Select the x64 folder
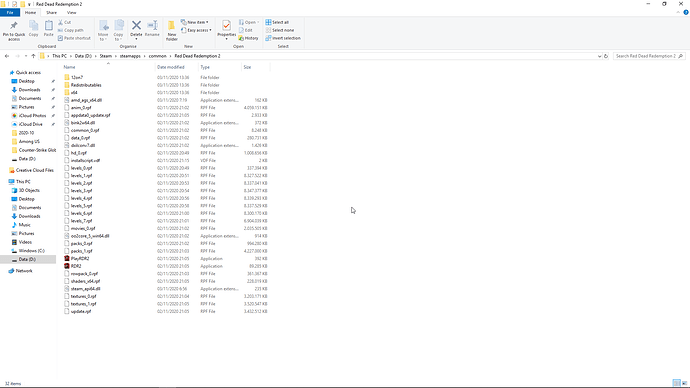690x388 pixels. [x=74, y=93]
